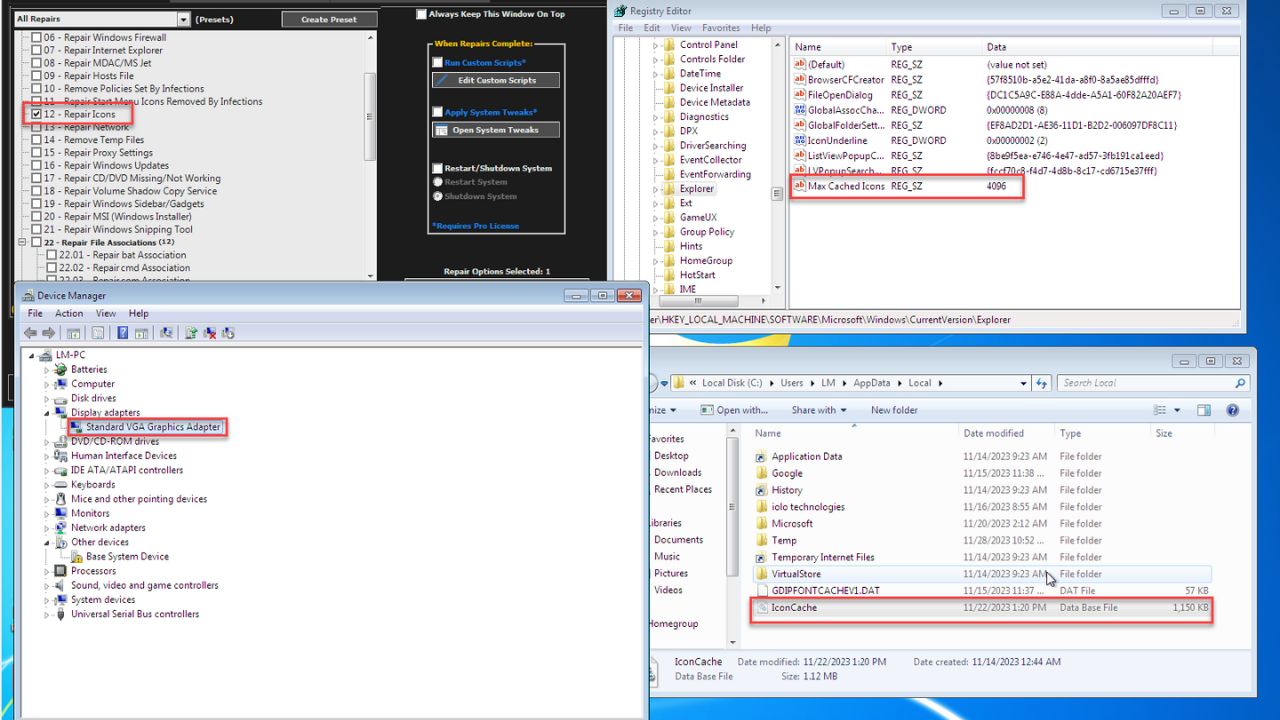Open the All Repairs presets dropdown
Image resolution: width=1280 pixels, height=720 pixels.
(183, 19)
